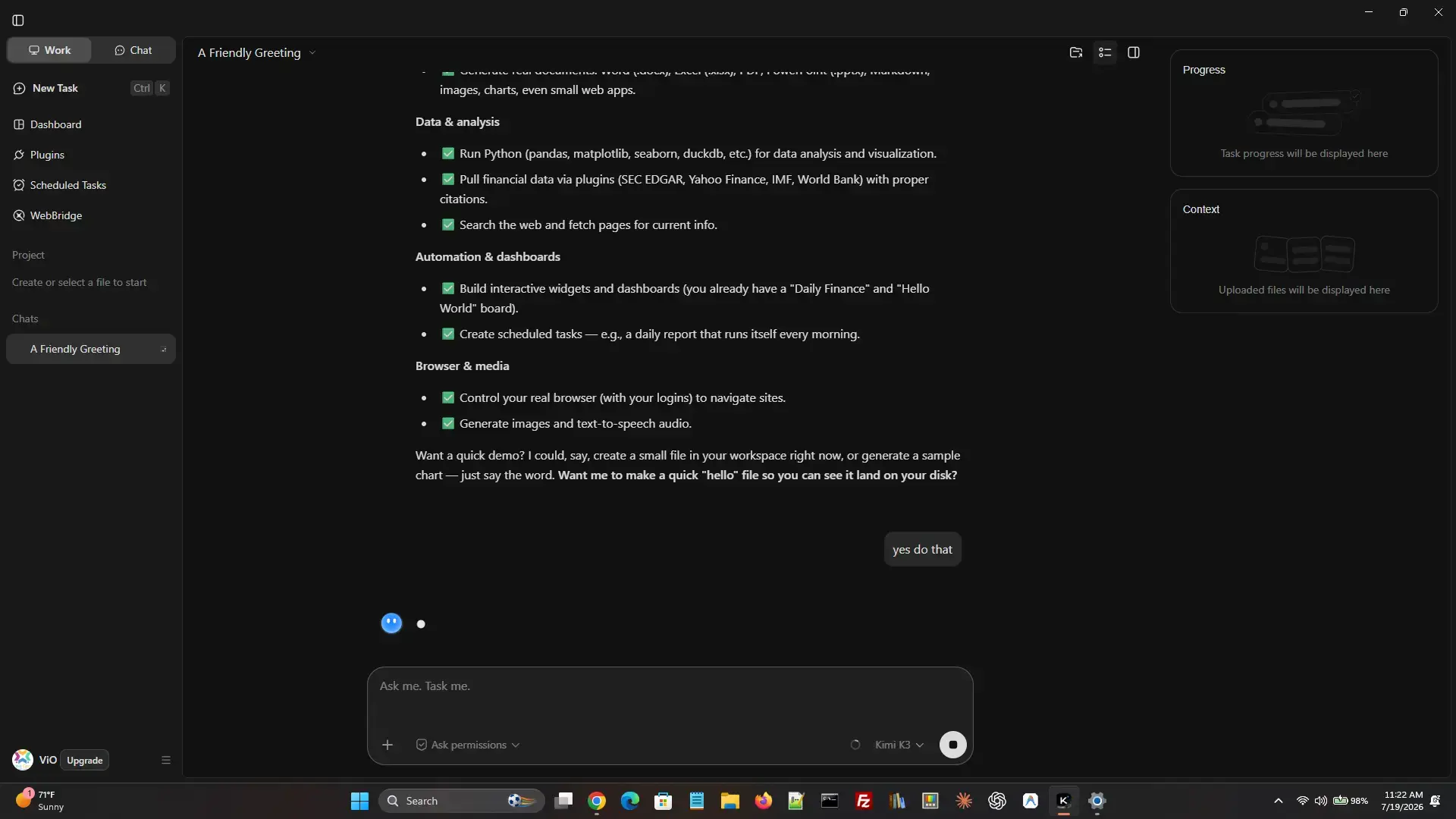Expand the A Friendly Greeting title dropdown

pyautogui.click(x=312, y=53)
